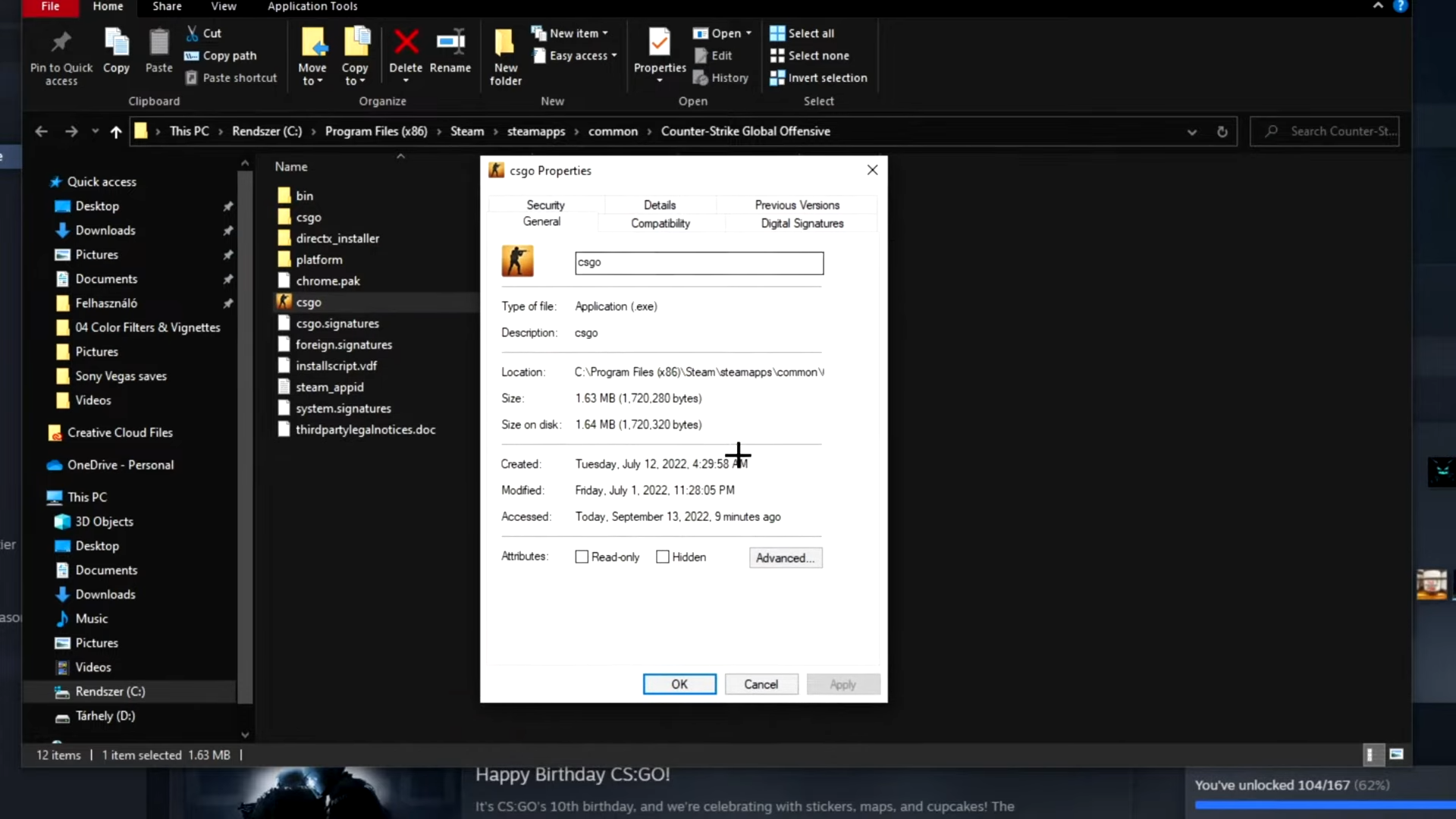This screenshot has height=819, width=1456.
Task: Close the csgo Properties dialog
Action: (x=872, y=170)
